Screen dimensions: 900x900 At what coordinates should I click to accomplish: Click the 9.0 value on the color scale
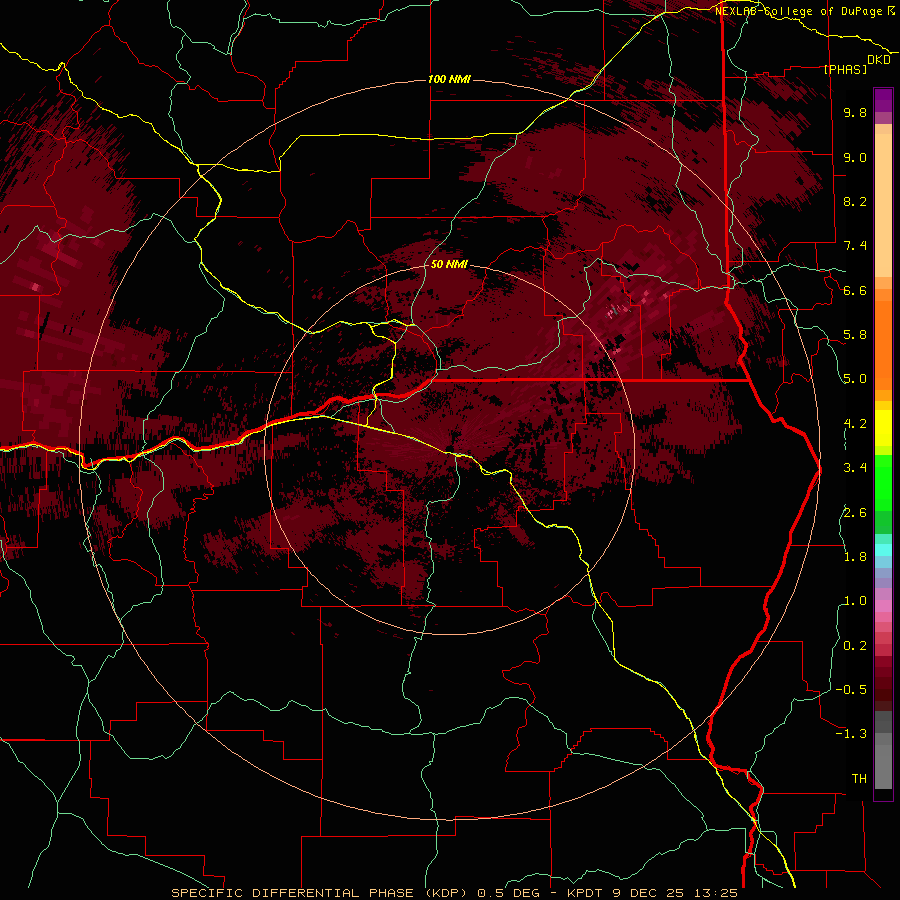(x=855, y=157)
